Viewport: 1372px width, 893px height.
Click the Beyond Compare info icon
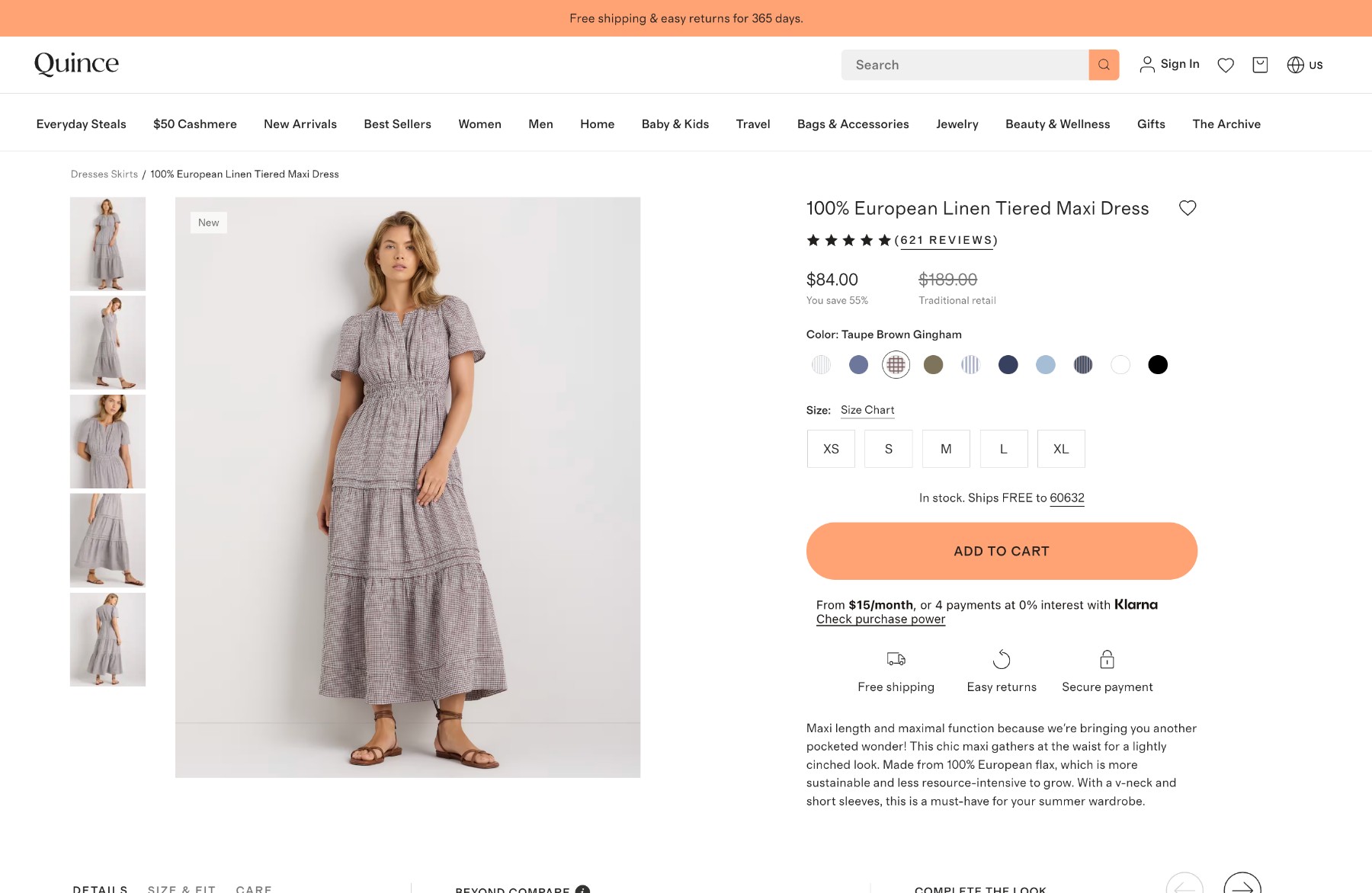582,888
